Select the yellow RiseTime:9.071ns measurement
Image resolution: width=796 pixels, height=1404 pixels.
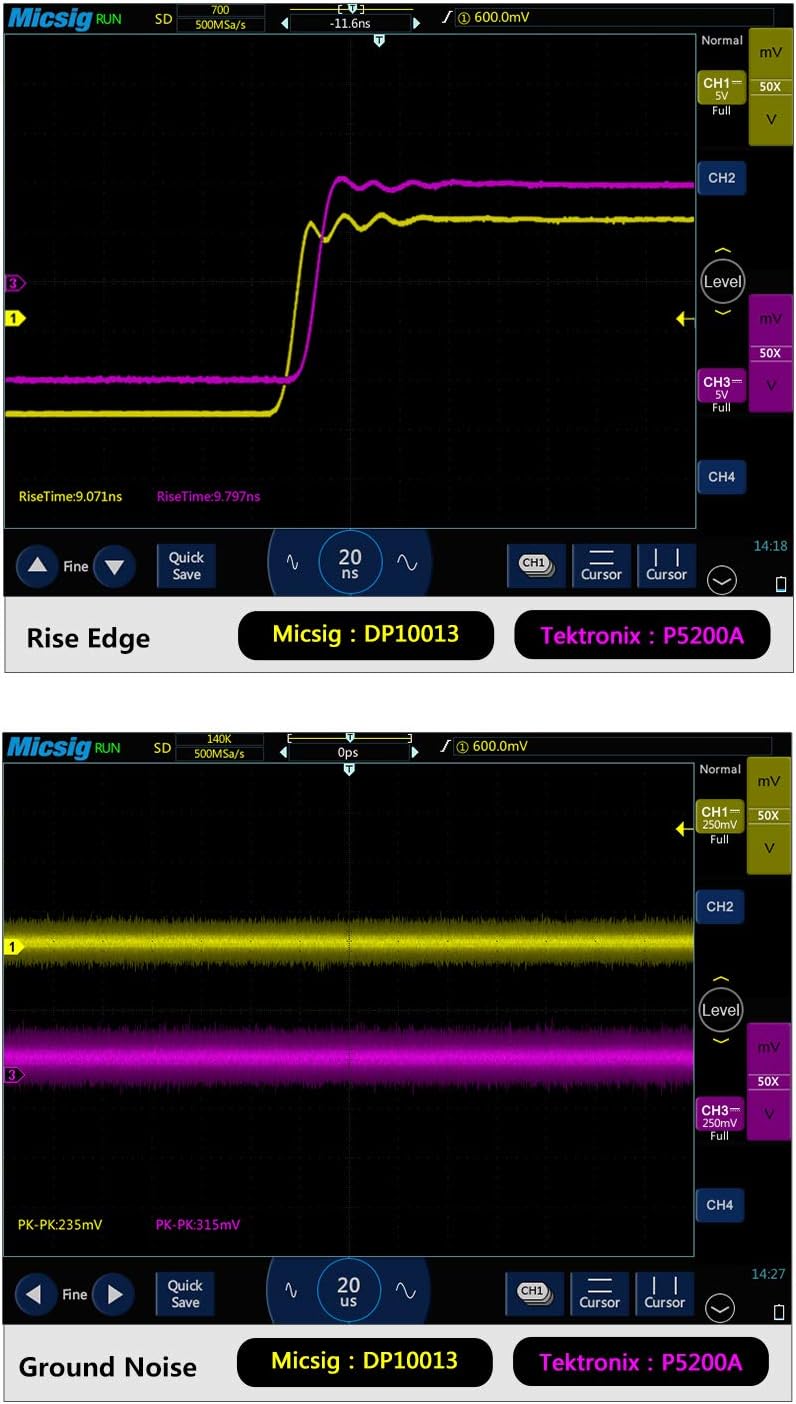70,496
